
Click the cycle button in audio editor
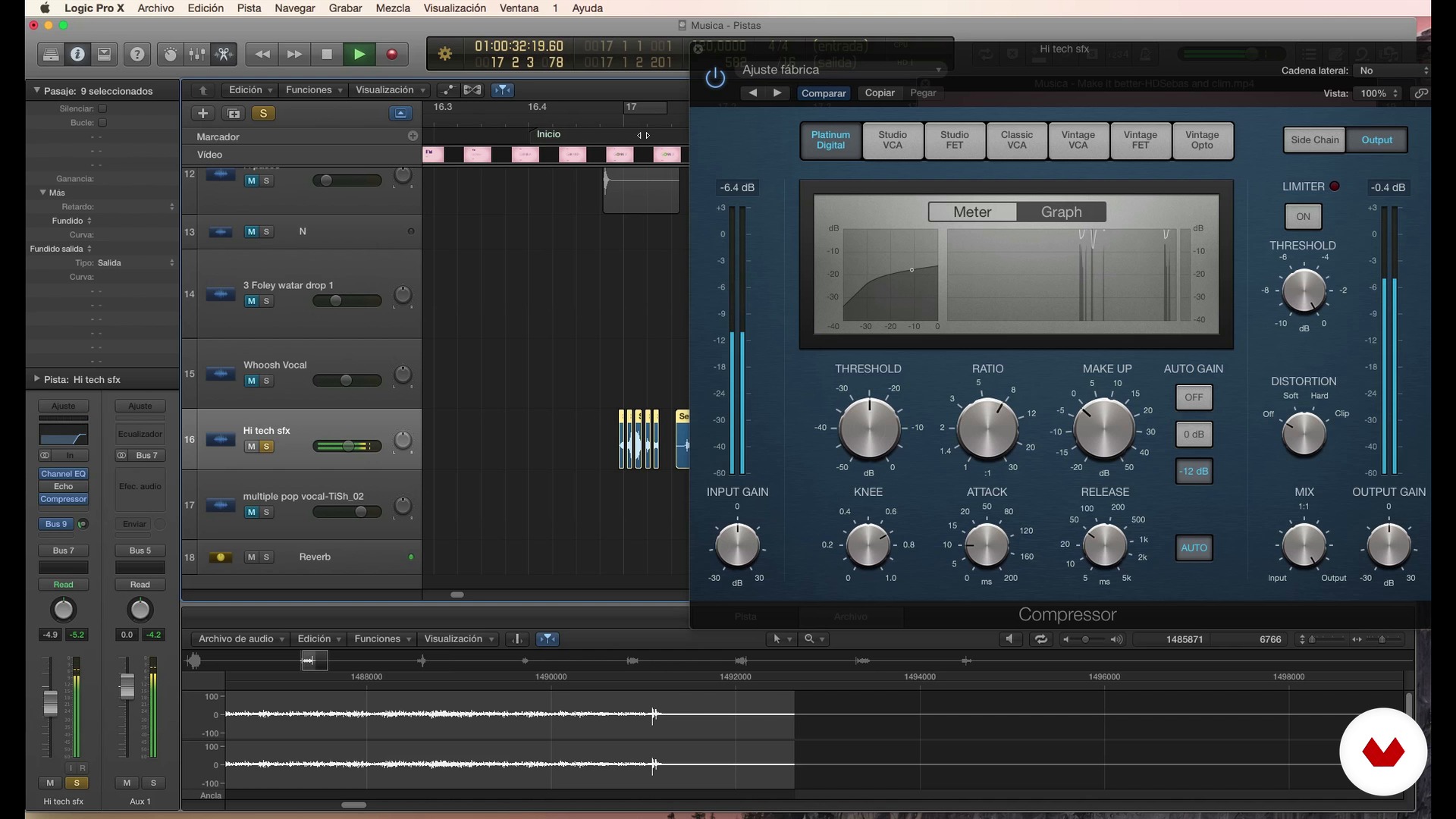tap(1041, 639)
